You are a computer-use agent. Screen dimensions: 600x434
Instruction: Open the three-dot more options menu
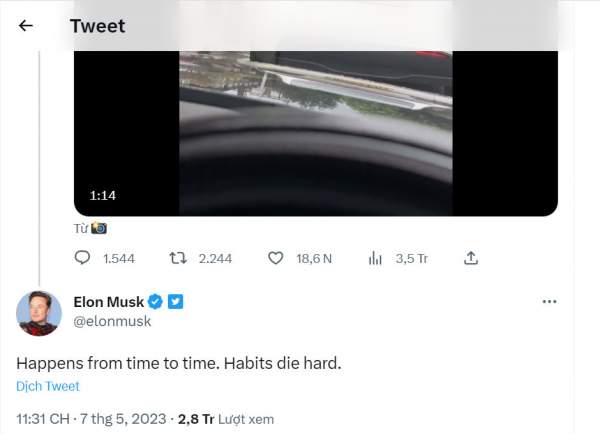click(x=549, y=302)
